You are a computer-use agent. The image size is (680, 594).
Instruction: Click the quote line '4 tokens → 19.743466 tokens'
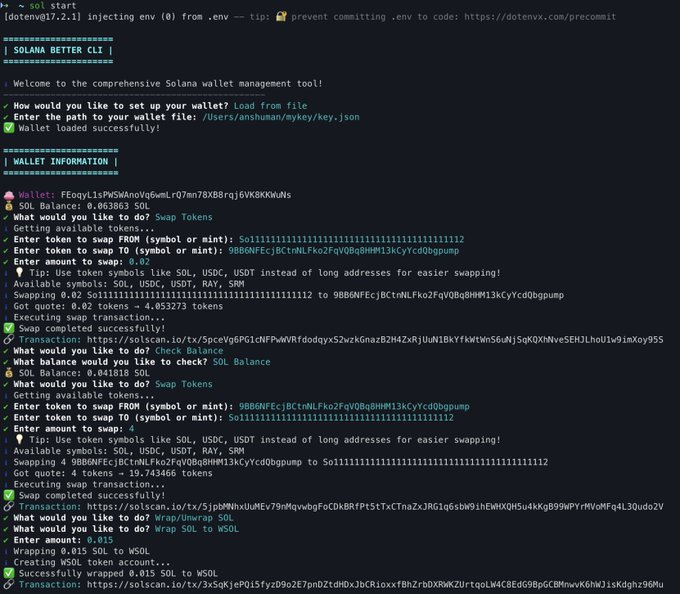142,473
